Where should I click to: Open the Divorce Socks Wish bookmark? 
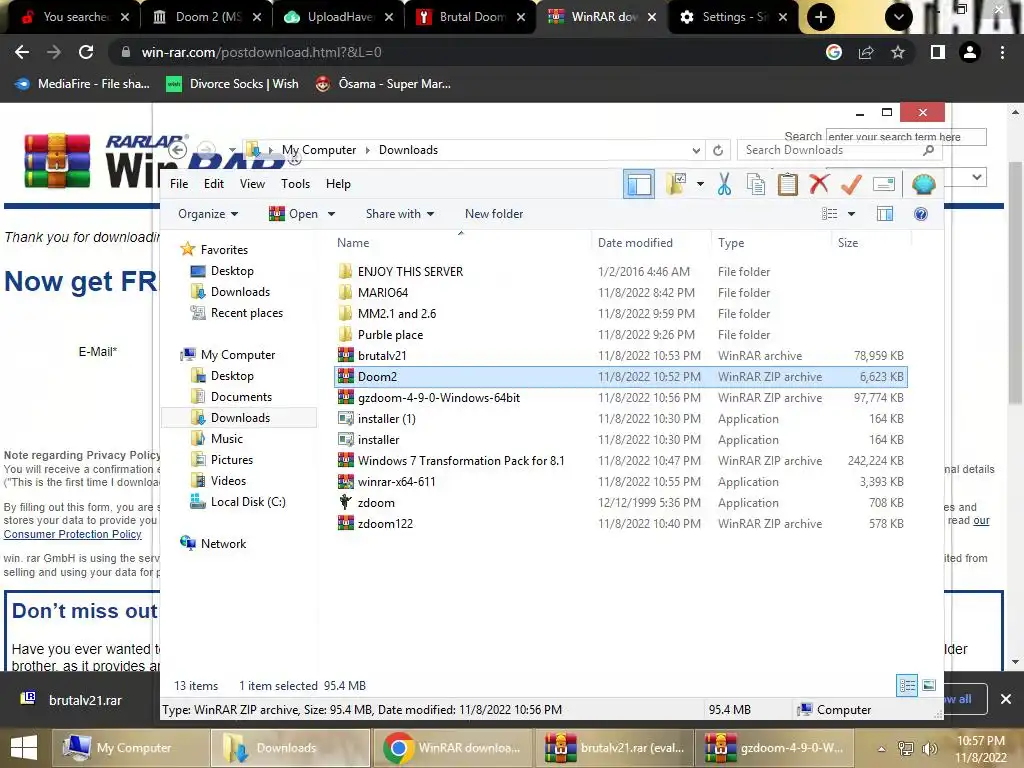232,84
